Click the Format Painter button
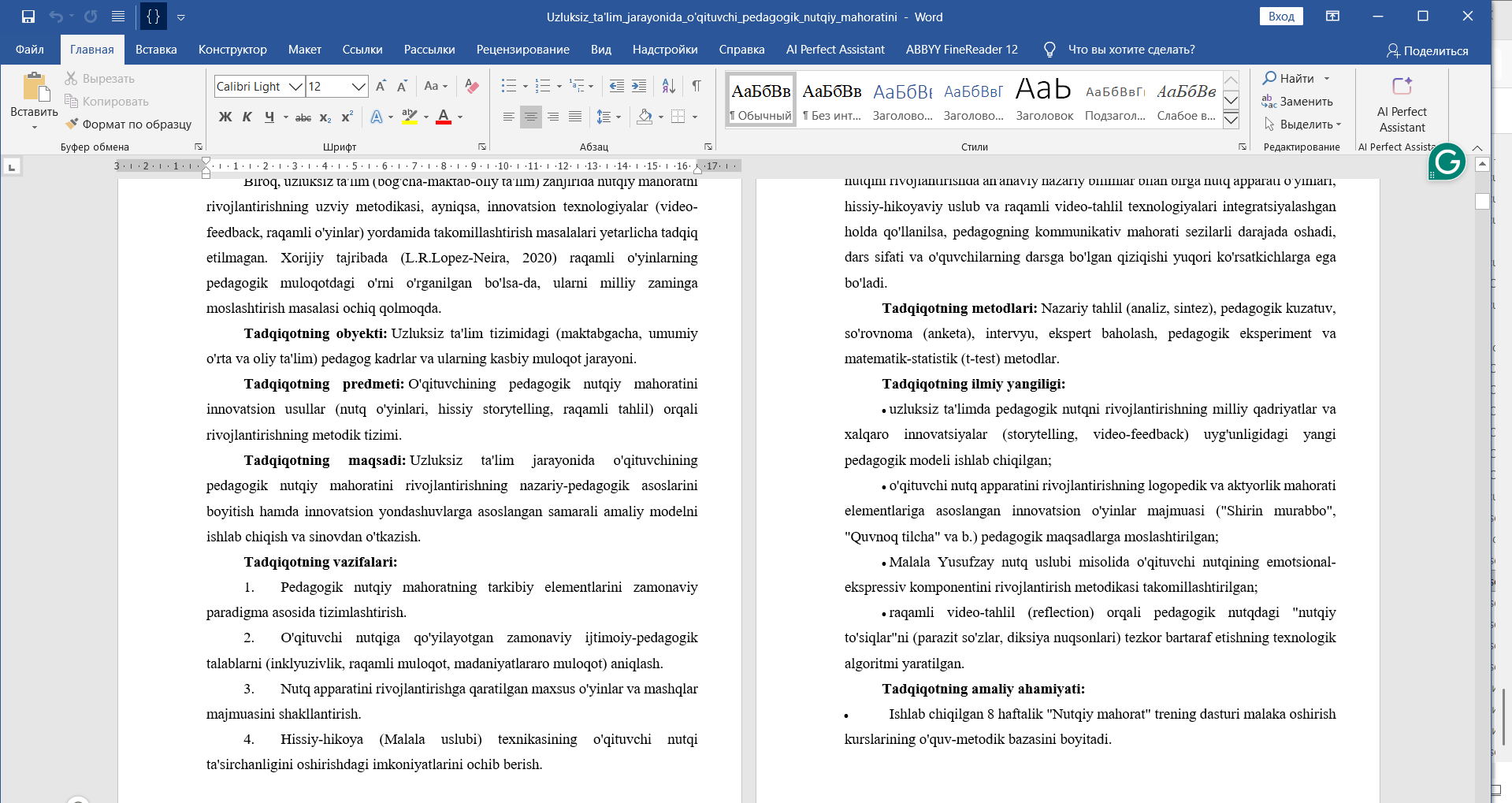This screenshot has width=1512, height=803. (x=128, y=125)
